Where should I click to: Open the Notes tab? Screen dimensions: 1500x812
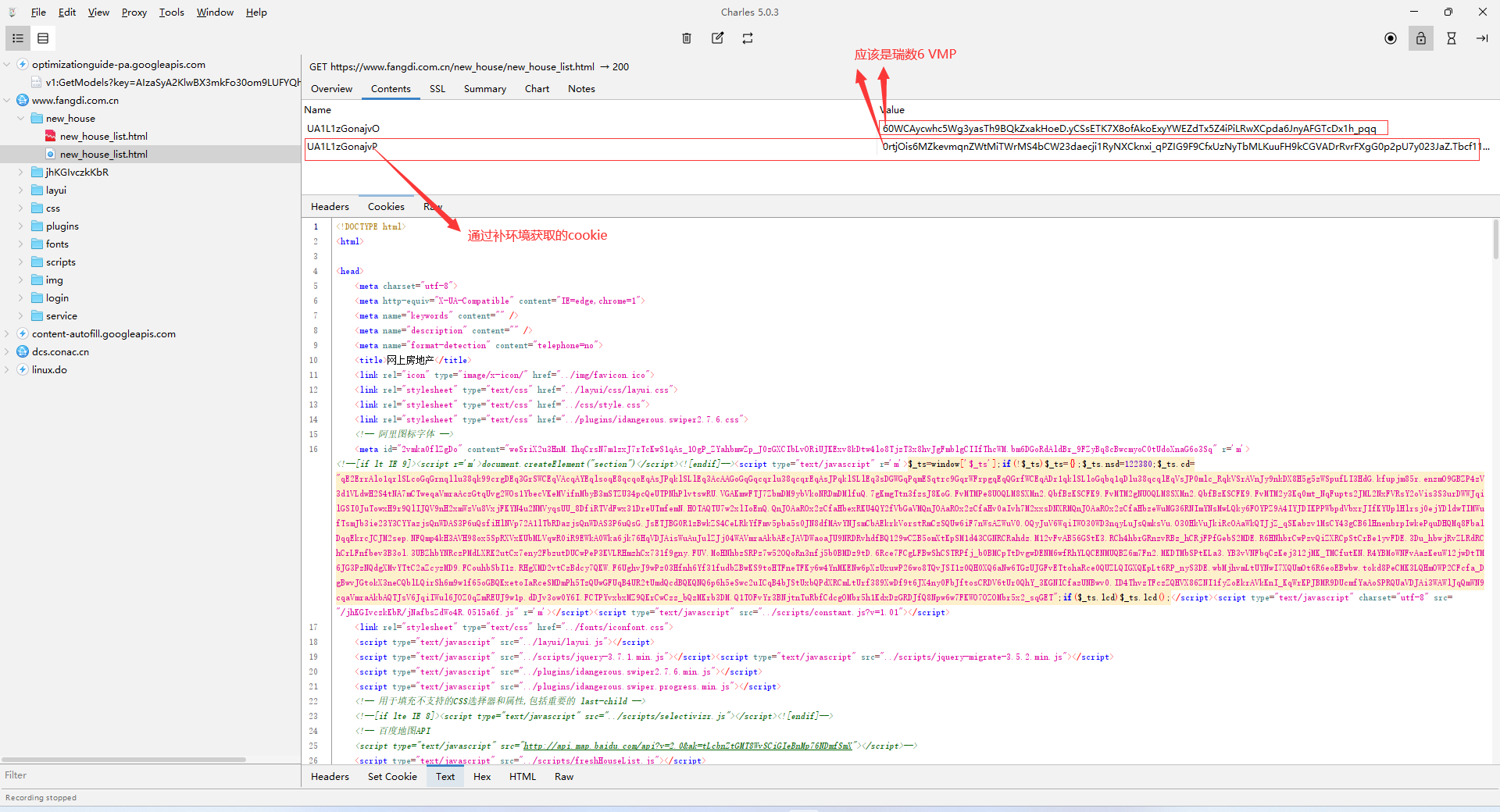click(581, 89)
